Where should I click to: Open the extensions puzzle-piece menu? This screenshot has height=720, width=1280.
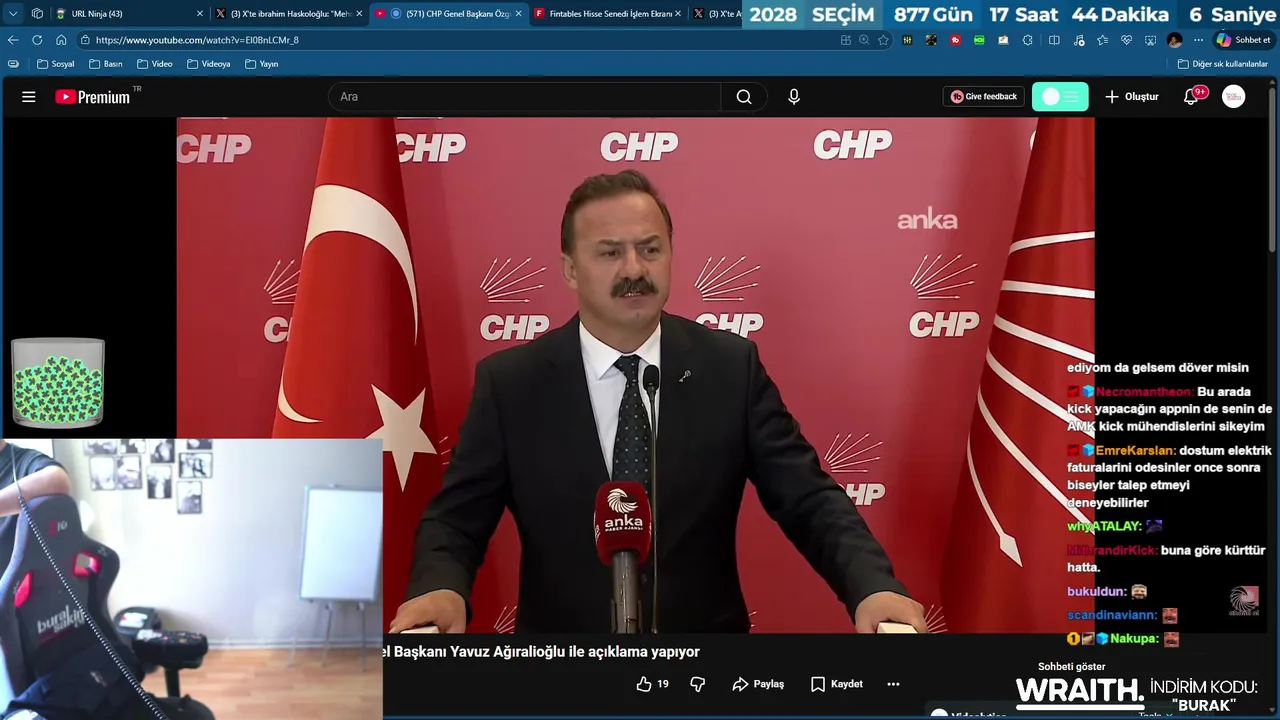tap(1027, 40)
